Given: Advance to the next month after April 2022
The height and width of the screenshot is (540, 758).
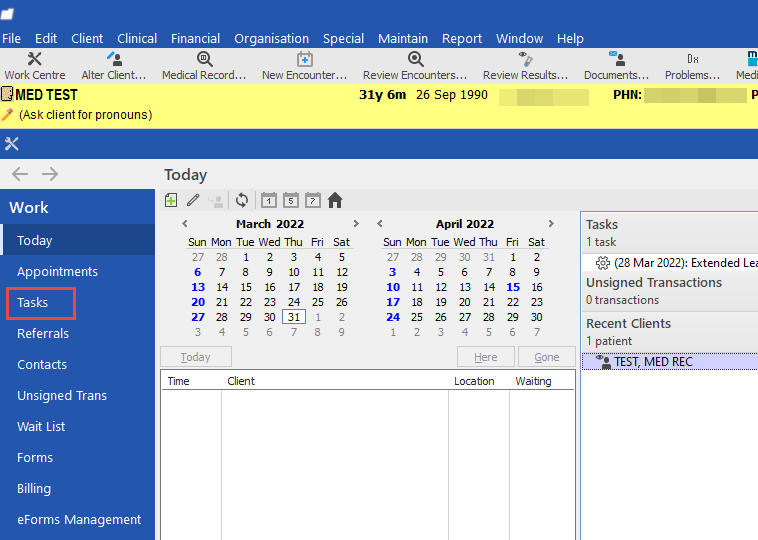Looking at the screenshot, I should coord(551,224).
